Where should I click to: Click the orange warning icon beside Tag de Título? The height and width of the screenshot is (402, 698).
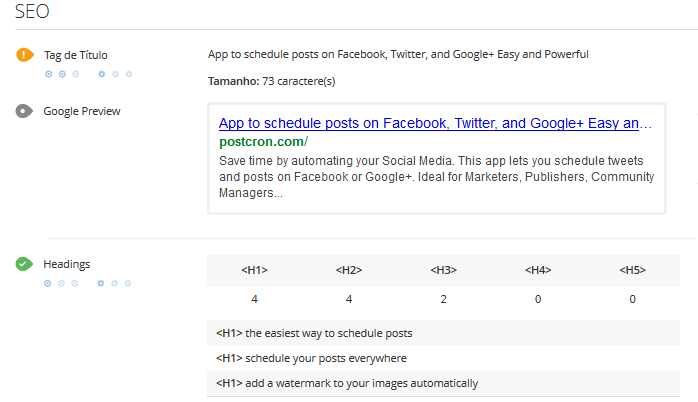(24, 55)
